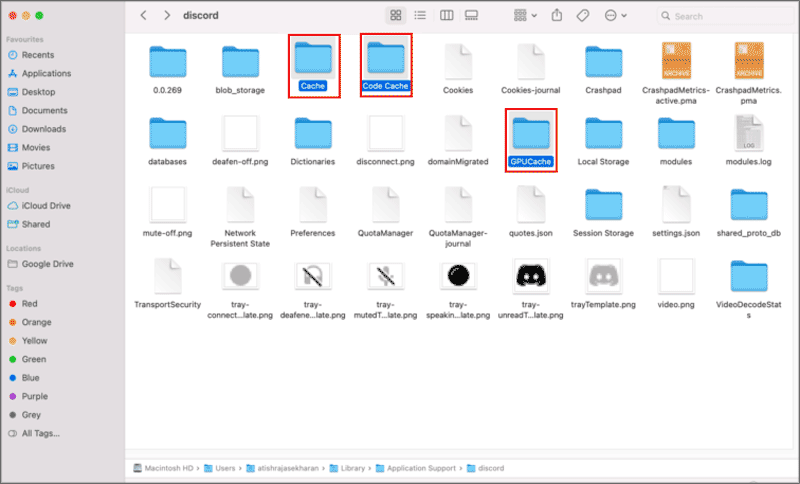
Task: Select the modules folder
Action: pyautogui.click(x=676, y=133)
